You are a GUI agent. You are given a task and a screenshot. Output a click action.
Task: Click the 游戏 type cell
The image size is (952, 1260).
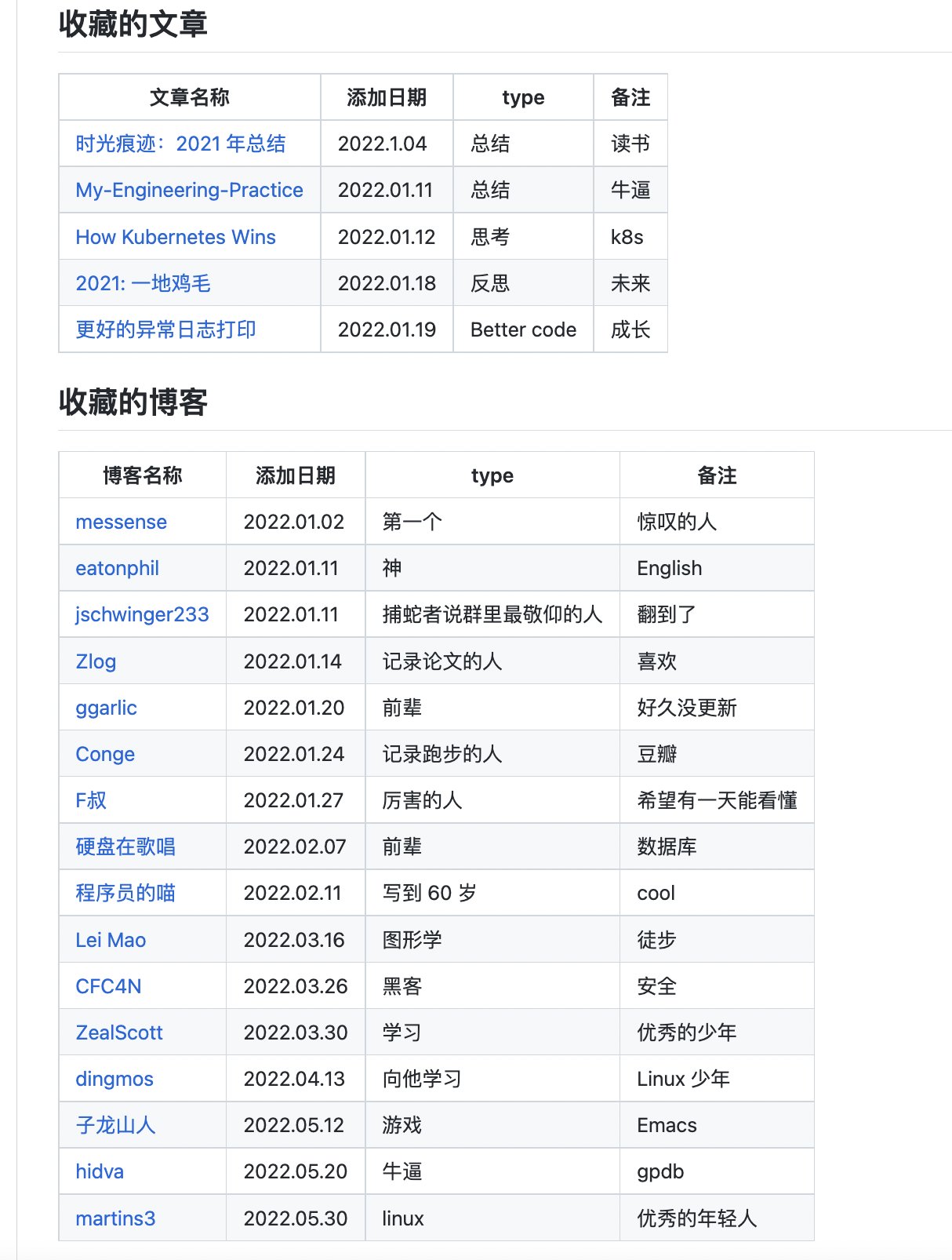coord(492,1125)
